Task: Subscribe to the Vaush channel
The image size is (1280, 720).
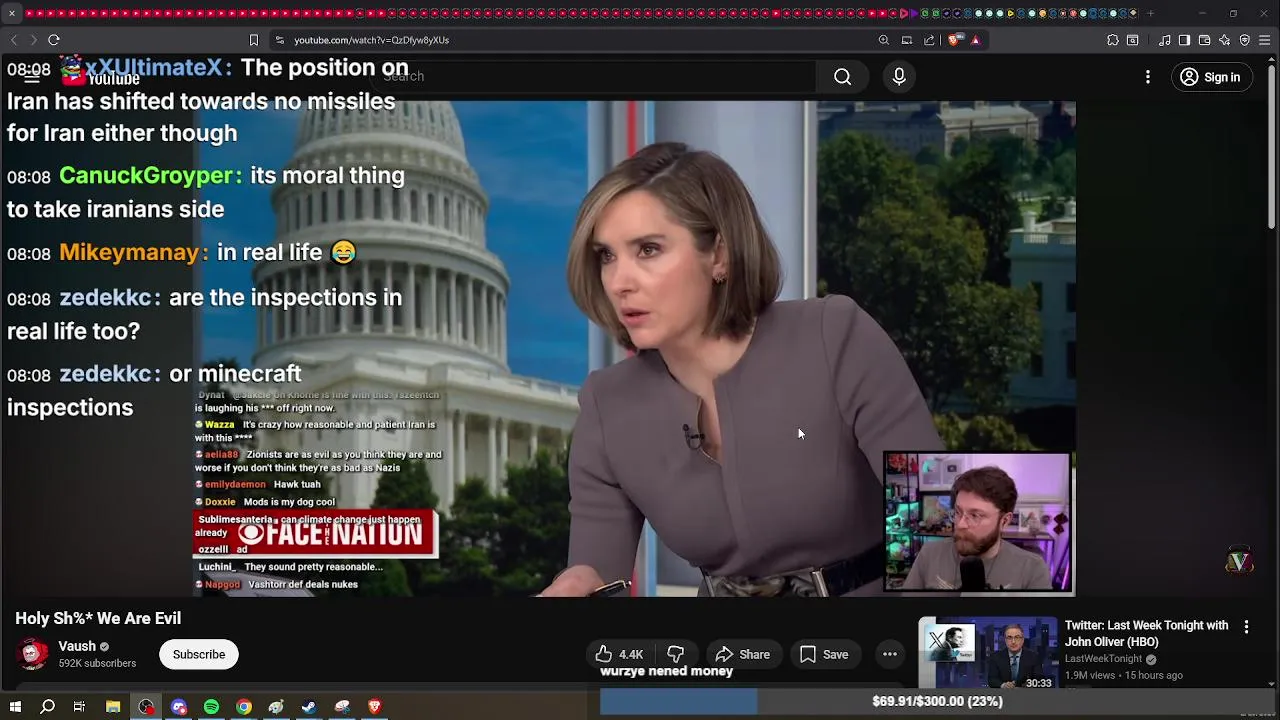Action: (199, 655)
